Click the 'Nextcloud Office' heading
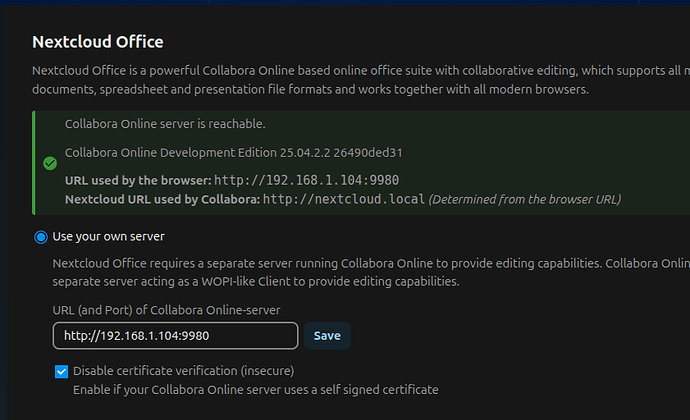The image size is (690, 420). click(98, 42)
